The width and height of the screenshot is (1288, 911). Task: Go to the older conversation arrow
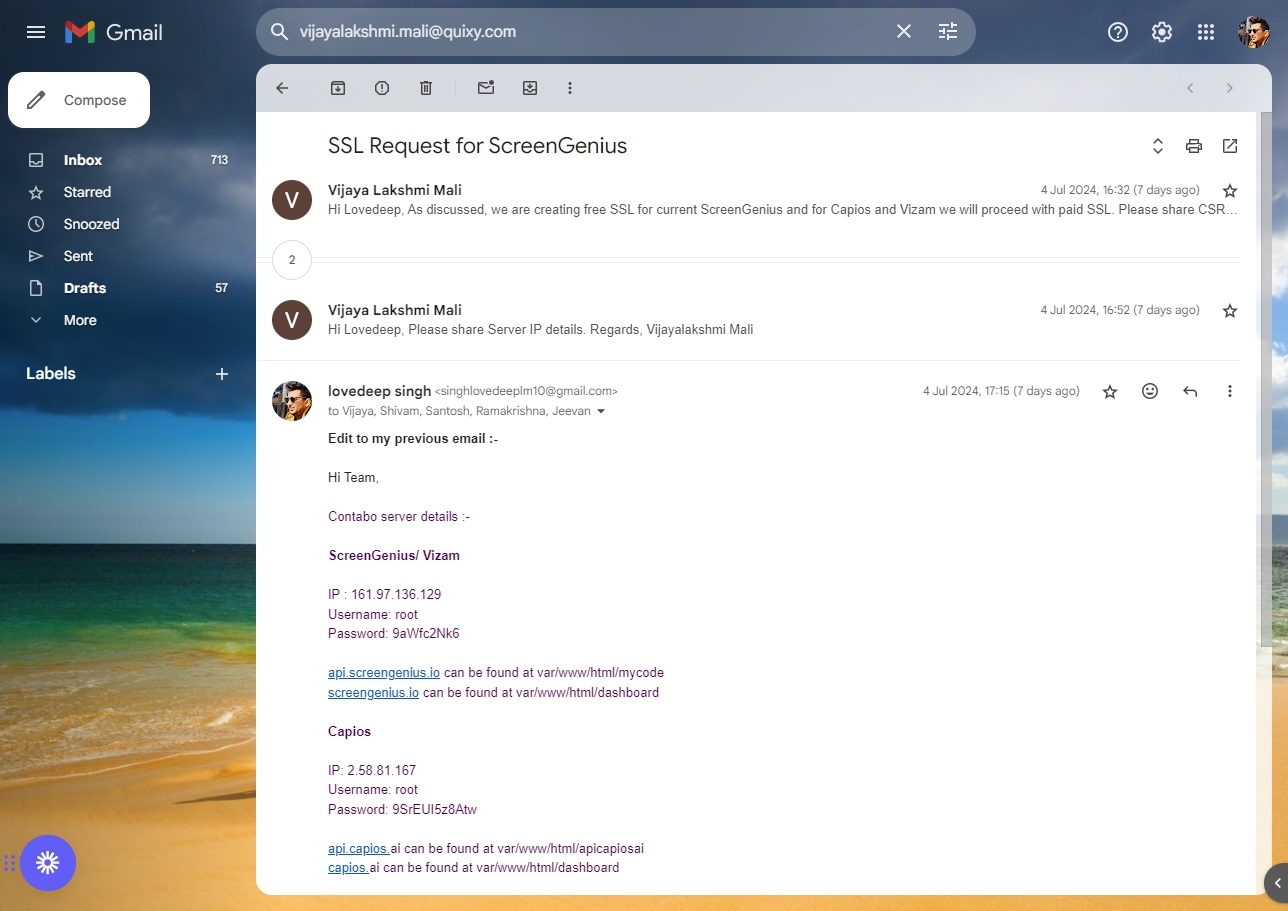pyautogui.click(x=1230, y=88)
